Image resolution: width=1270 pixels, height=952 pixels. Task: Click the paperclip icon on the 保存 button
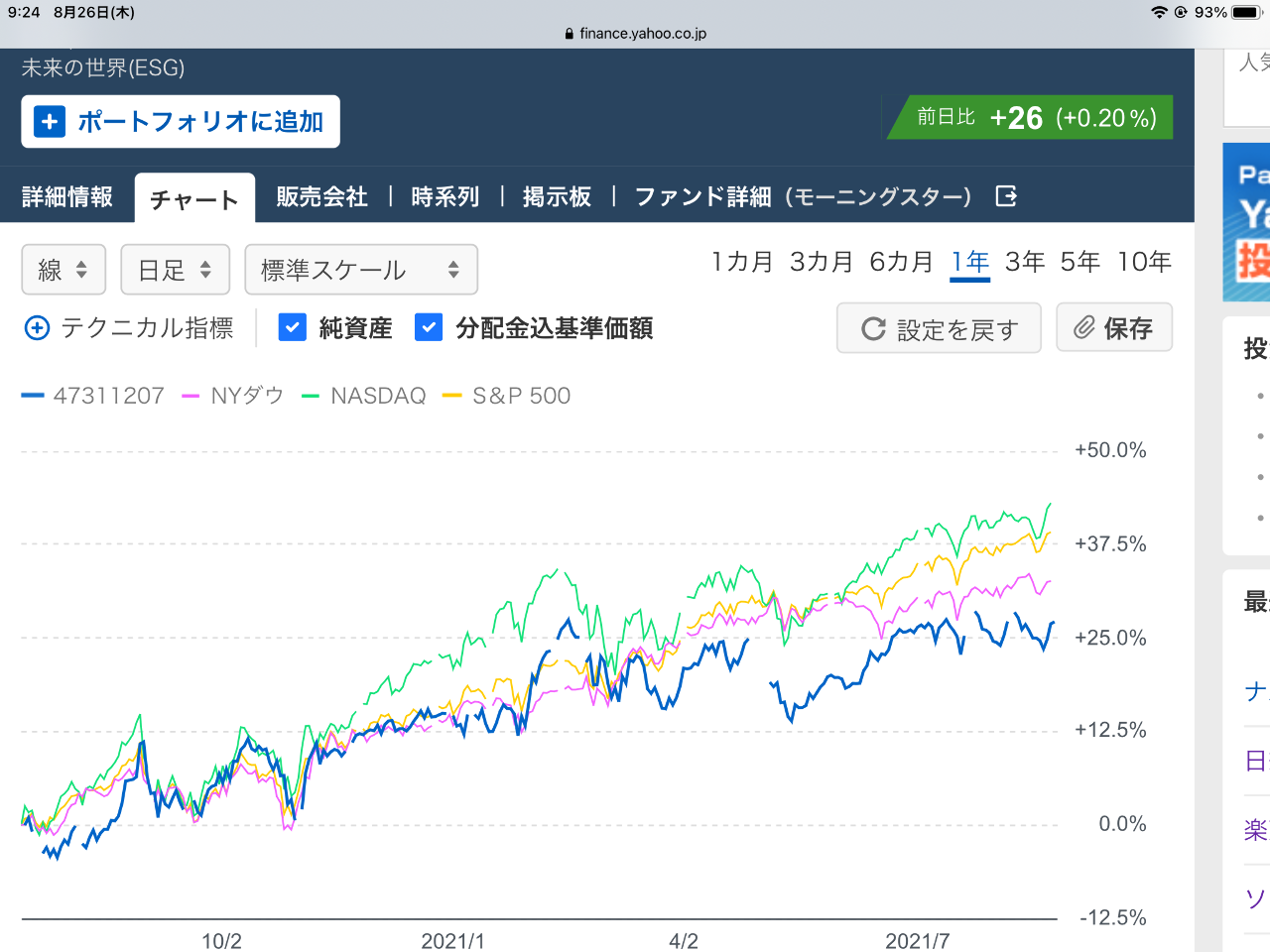[x=1084, y=328]
